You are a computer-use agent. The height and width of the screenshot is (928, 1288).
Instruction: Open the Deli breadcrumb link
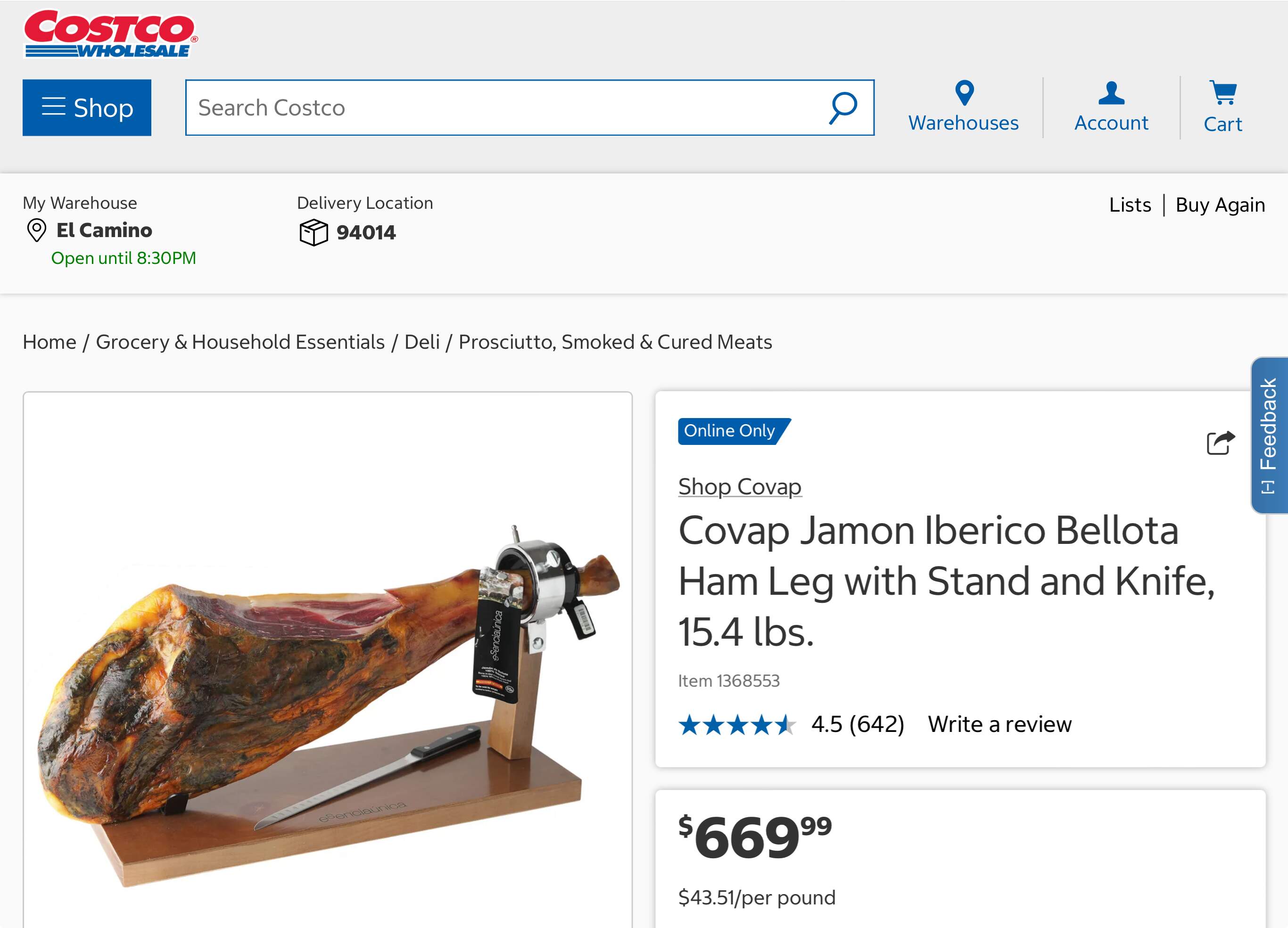pos(422,342)
